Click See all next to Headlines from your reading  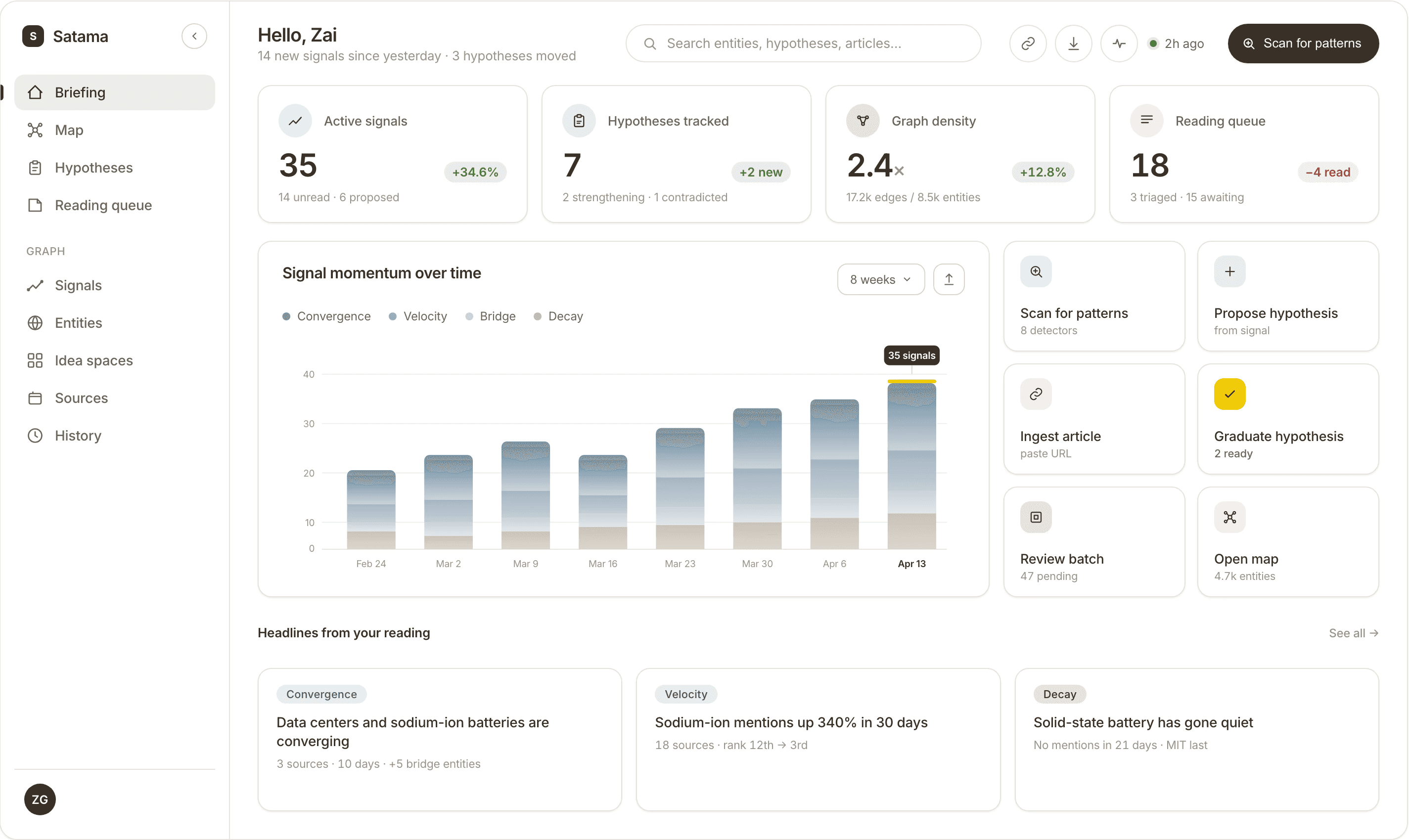coord(1353,633)
